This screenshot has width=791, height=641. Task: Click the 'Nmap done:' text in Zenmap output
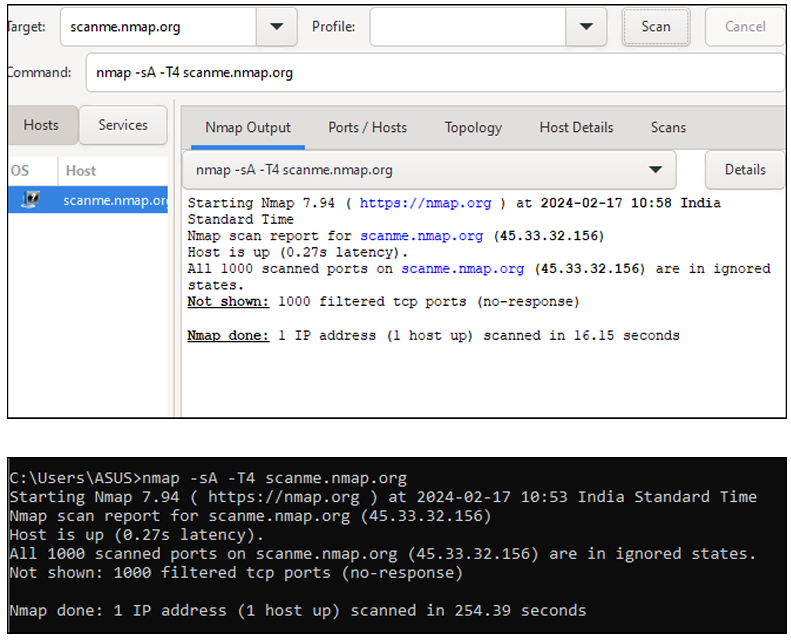(x=228, y=336)
